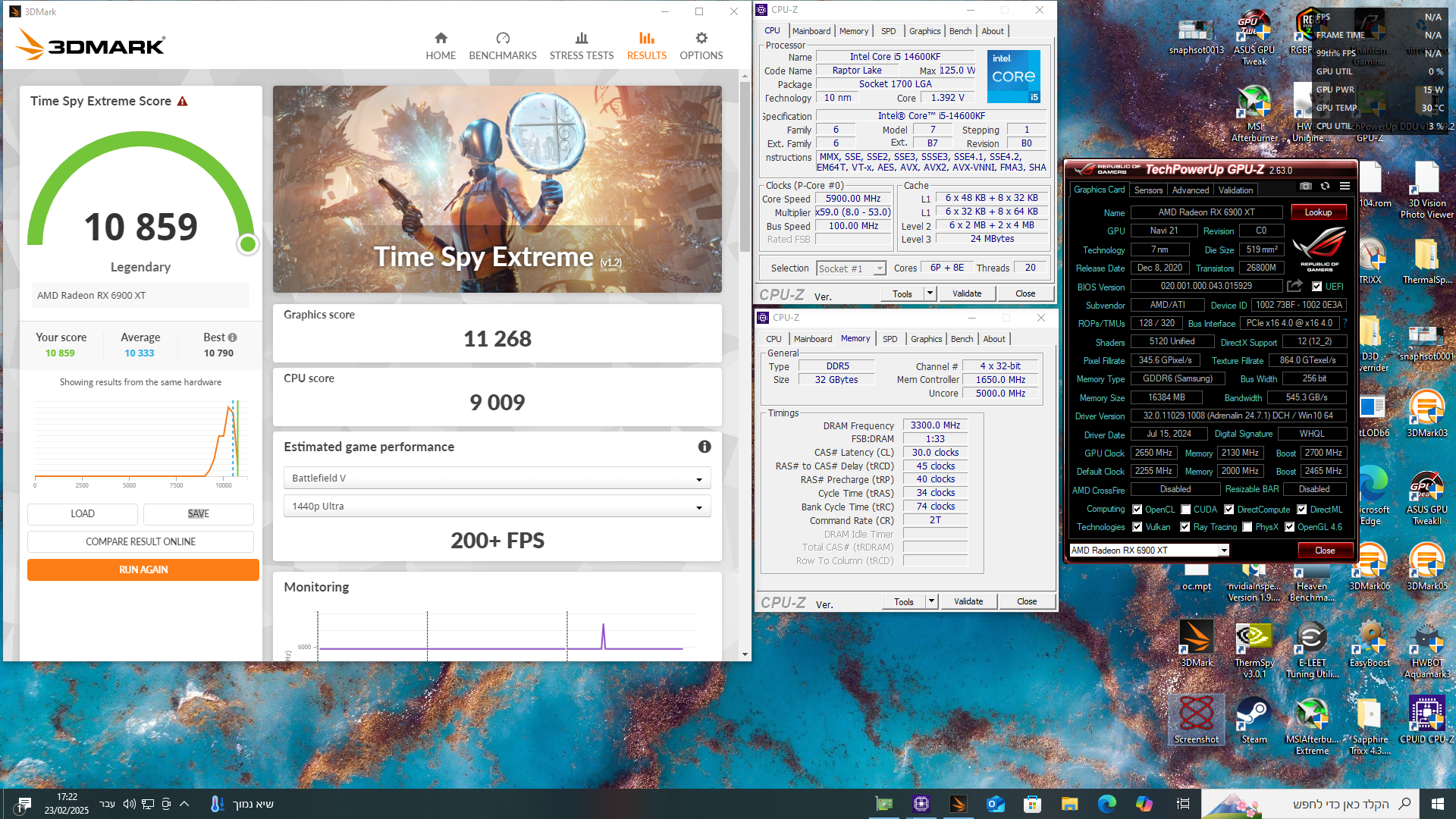Open Tools dropdown arrow in Memory CPU-Z
The height and width of the screenshot is (819, 1456).
[931, 601]
